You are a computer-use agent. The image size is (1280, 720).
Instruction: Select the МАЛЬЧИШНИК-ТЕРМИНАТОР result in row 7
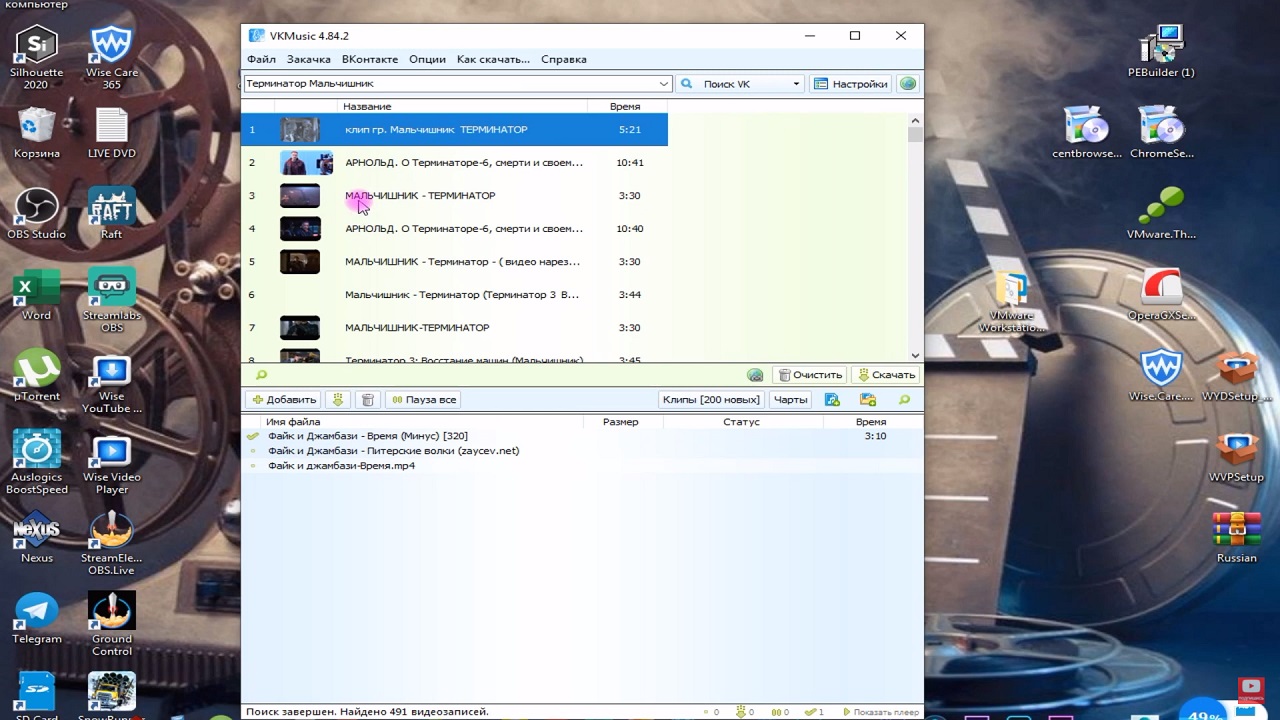click(417, 328)
